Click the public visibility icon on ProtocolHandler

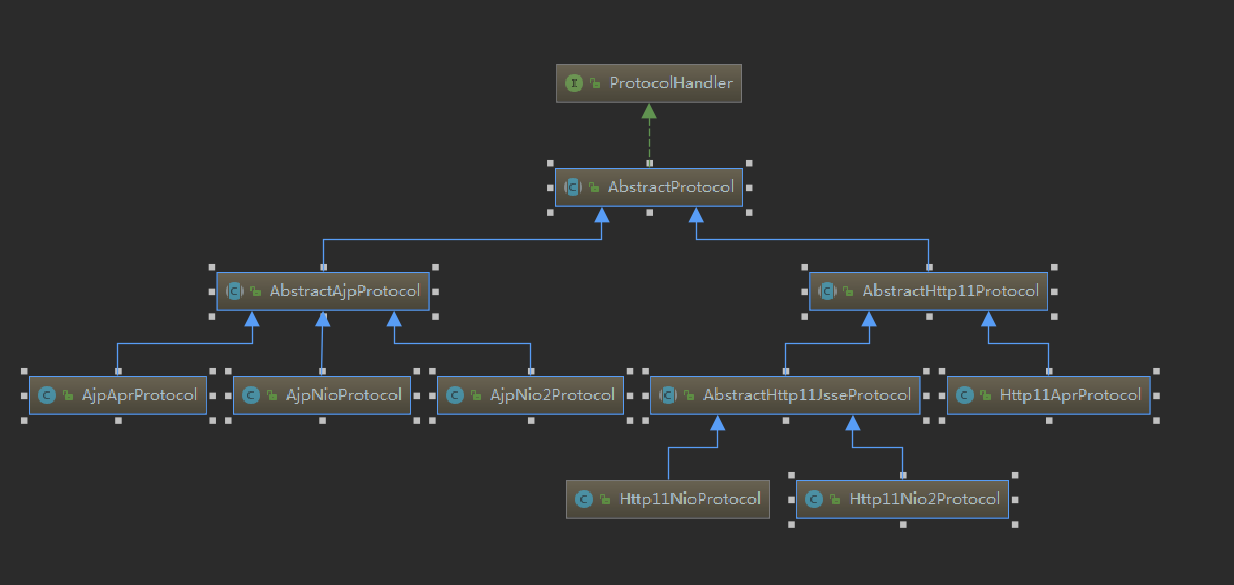[595, 84]
